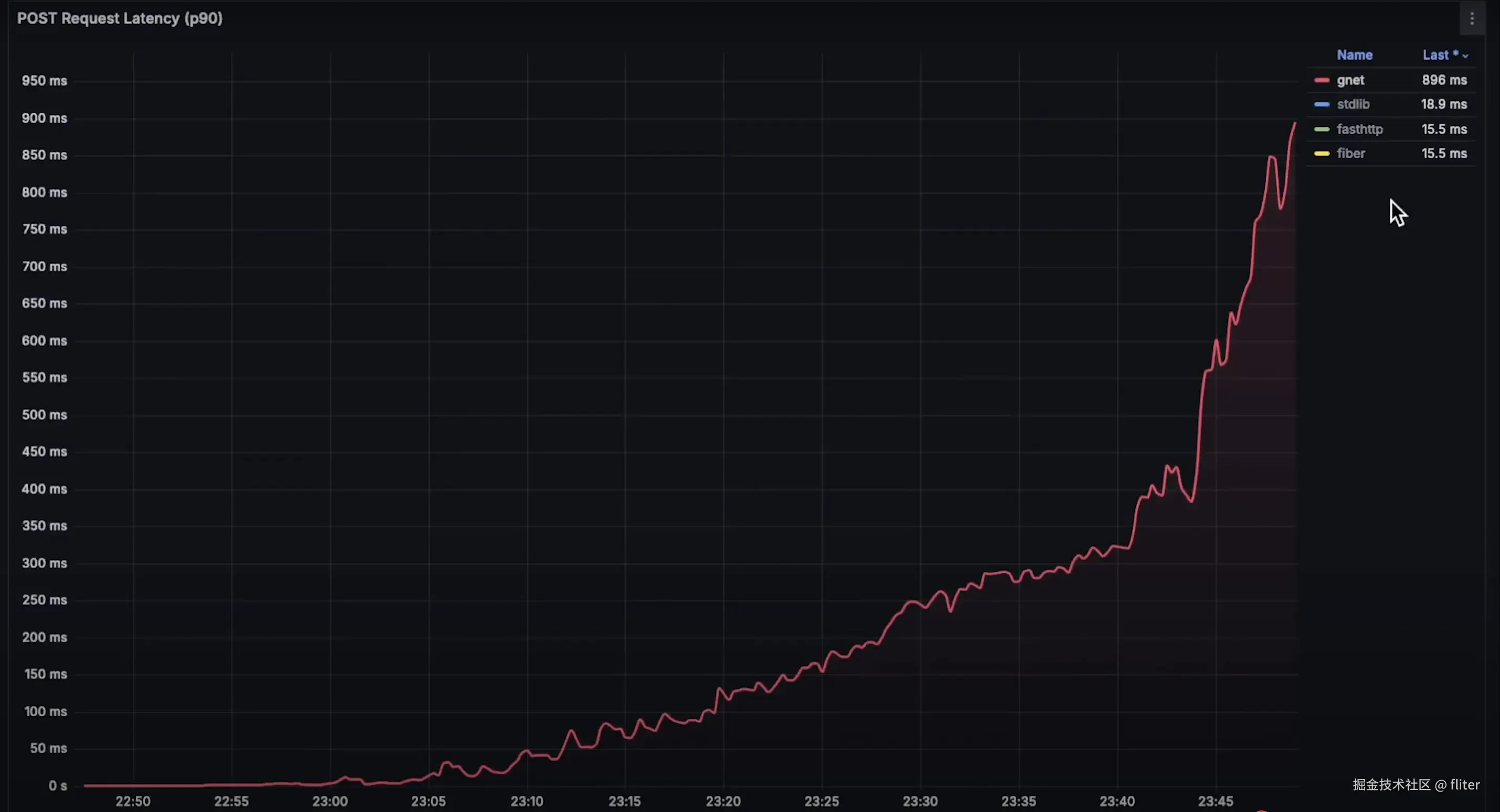Screen dimensions: 1500x812
Task: Click the 900 ms y-axis label
Action: 44,118
